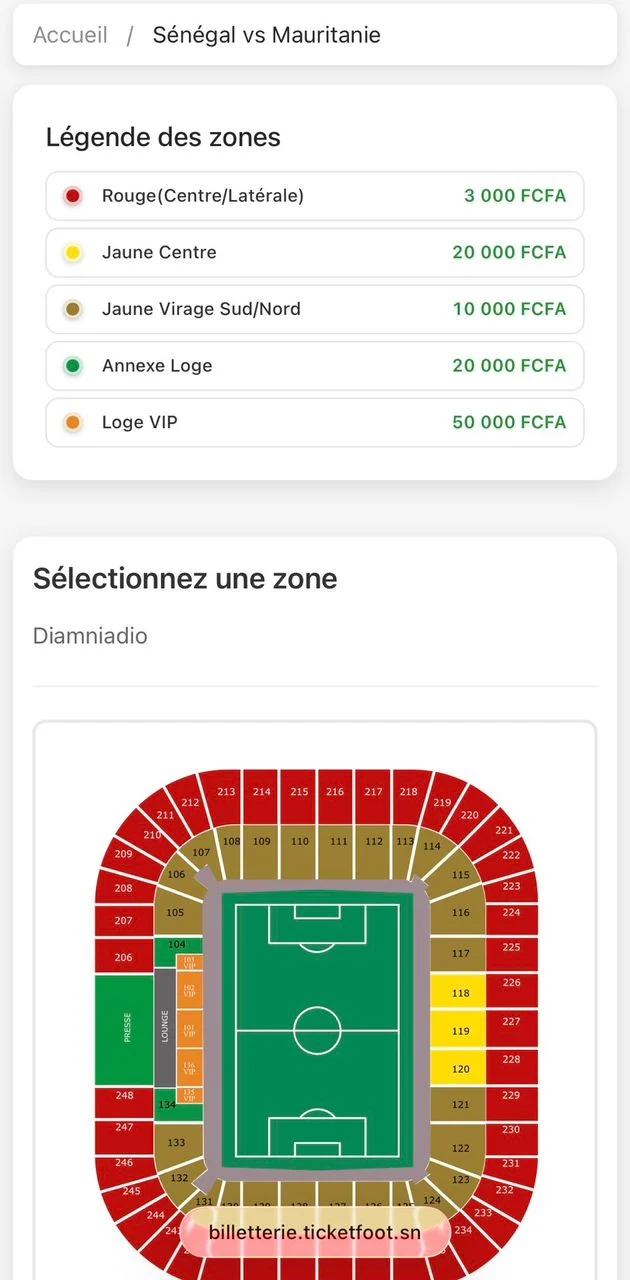Select green section 104 Annexe Loge
Screen dimensions: 630x1280
point(177,945)
